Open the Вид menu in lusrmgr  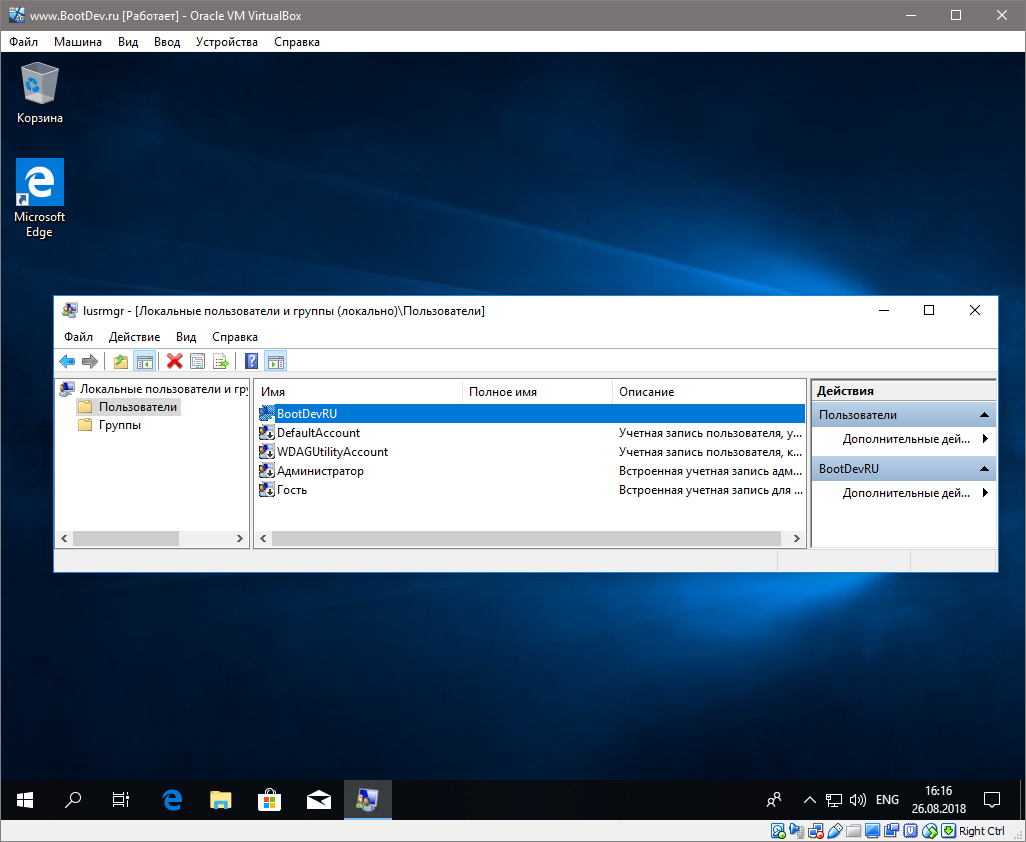[x=186, y=337]
